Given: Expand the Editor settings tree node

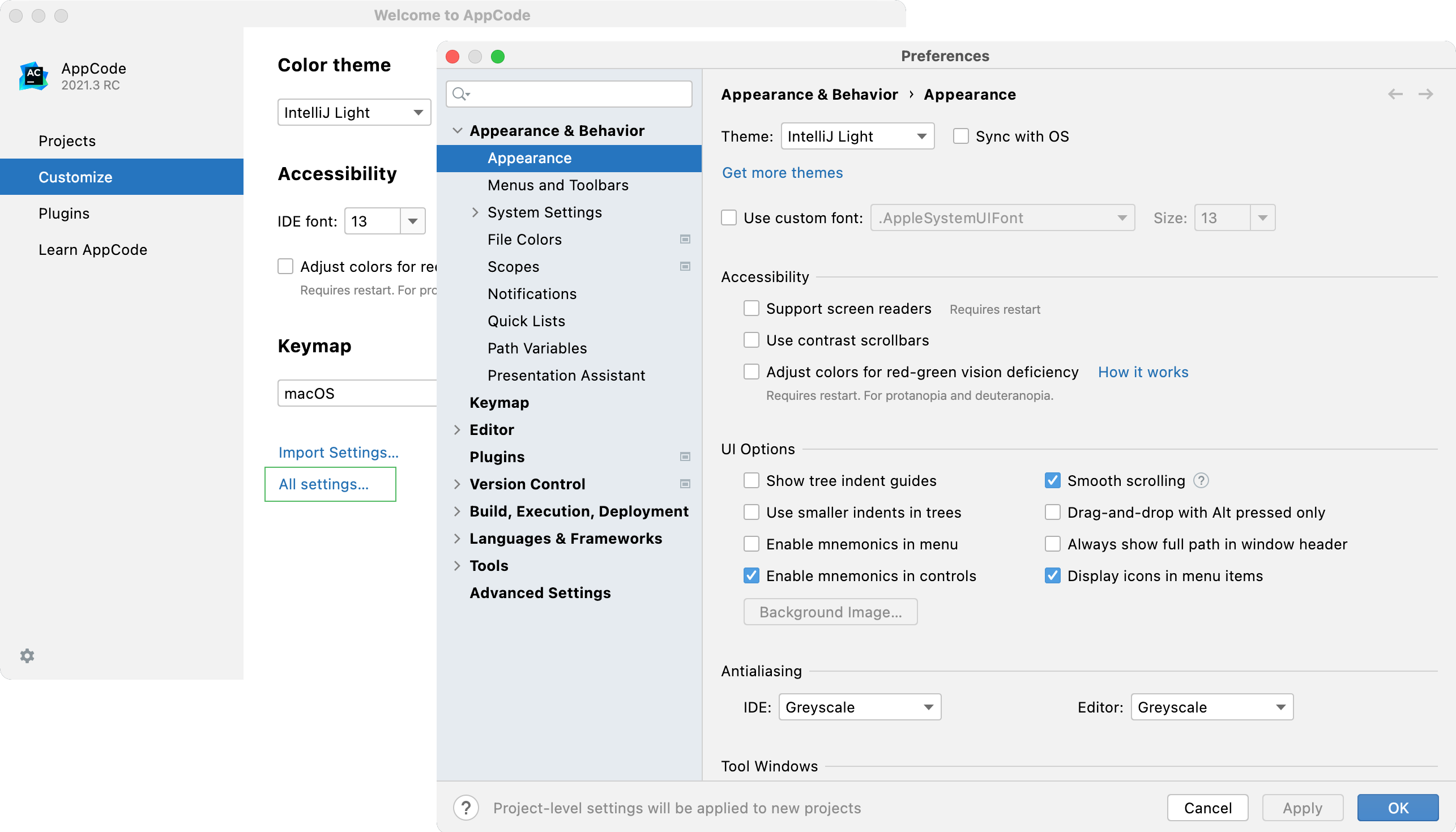Looking at the screenshot, I should pos(457,430).
